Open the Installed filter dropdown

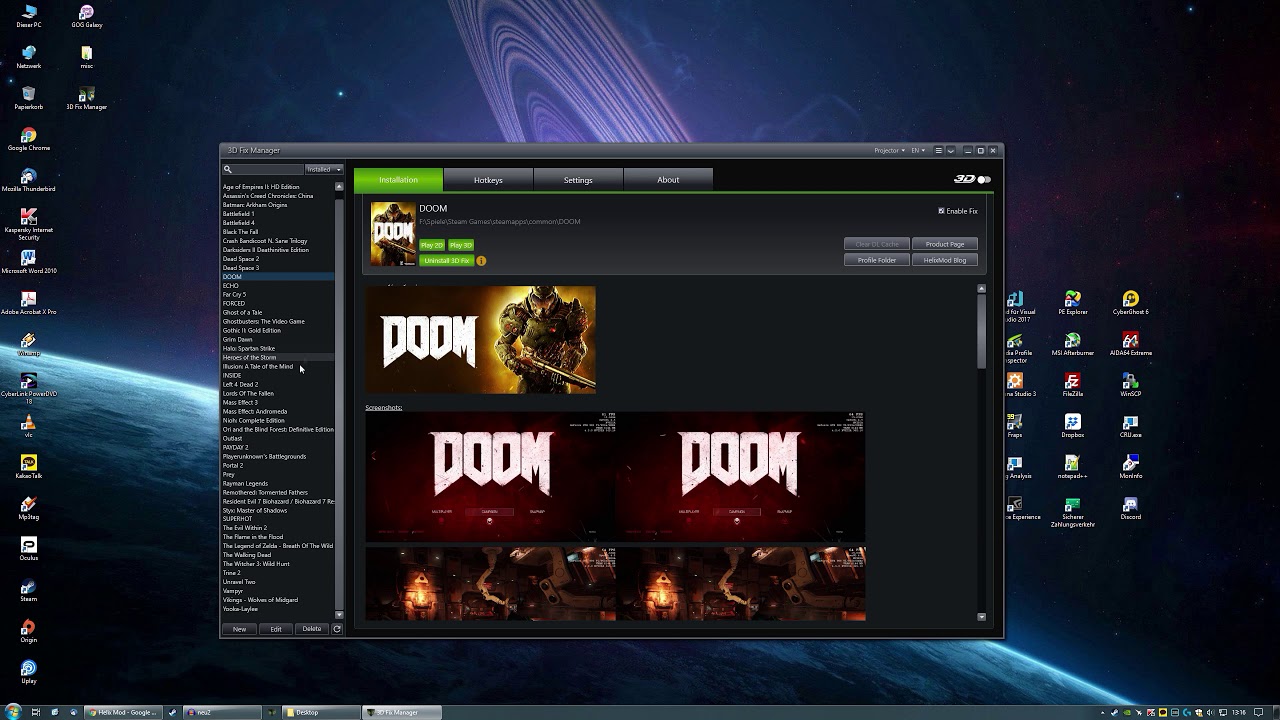click(x=324, y=169)
